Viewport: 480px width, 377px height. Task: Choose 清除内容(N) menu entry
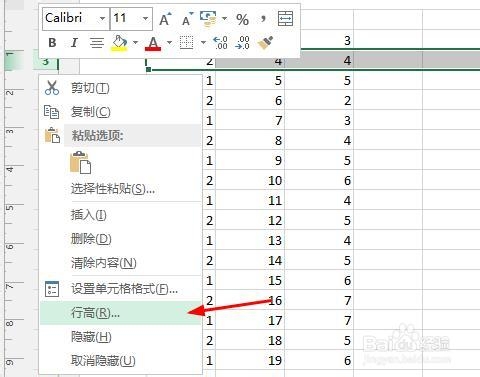coord(121,263)
